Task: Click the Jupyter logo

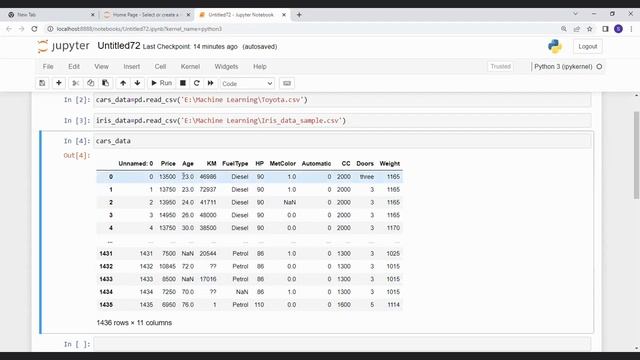Action: 63,46
